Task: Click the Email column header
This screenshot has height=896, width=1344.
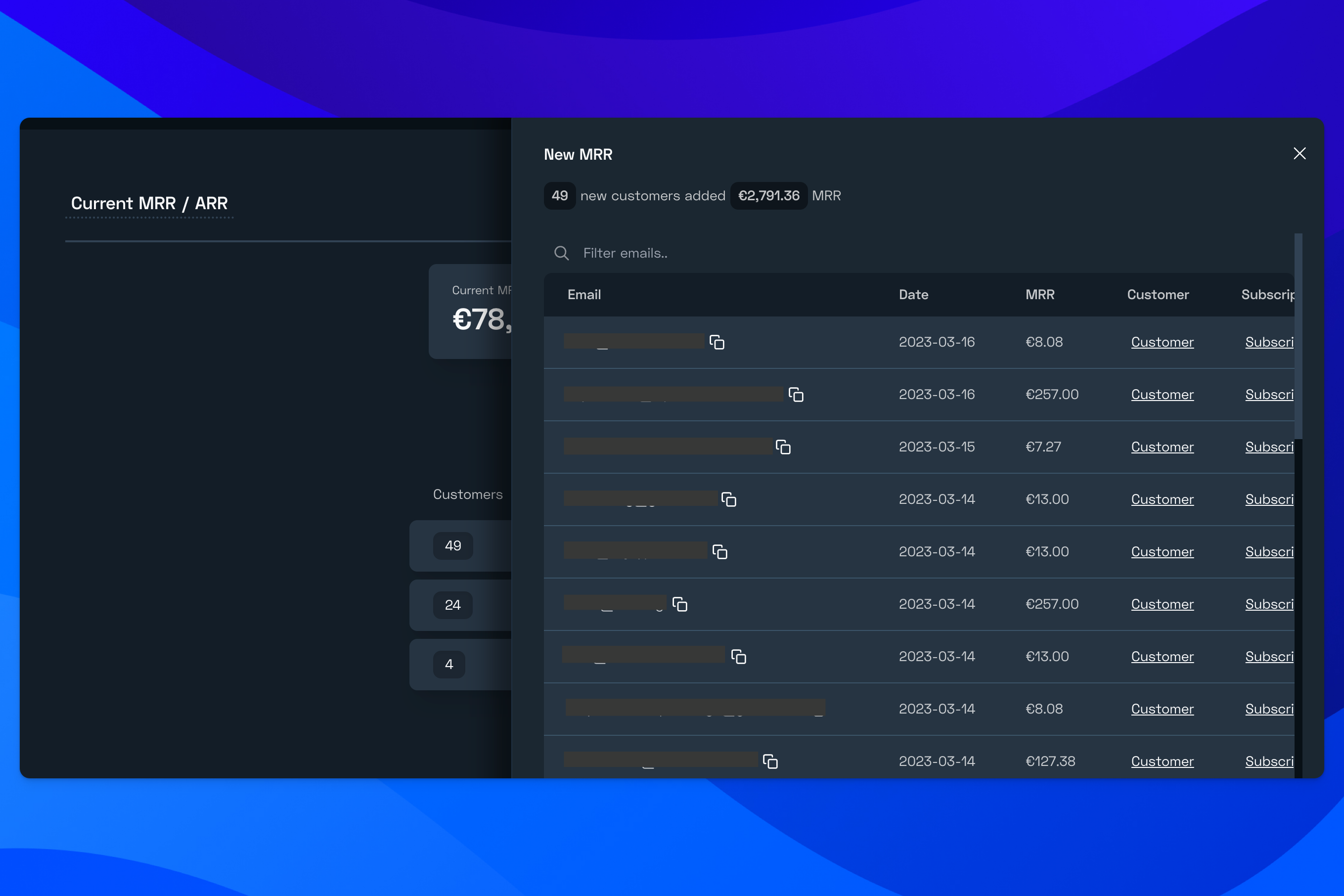Action: click(584, 295)
